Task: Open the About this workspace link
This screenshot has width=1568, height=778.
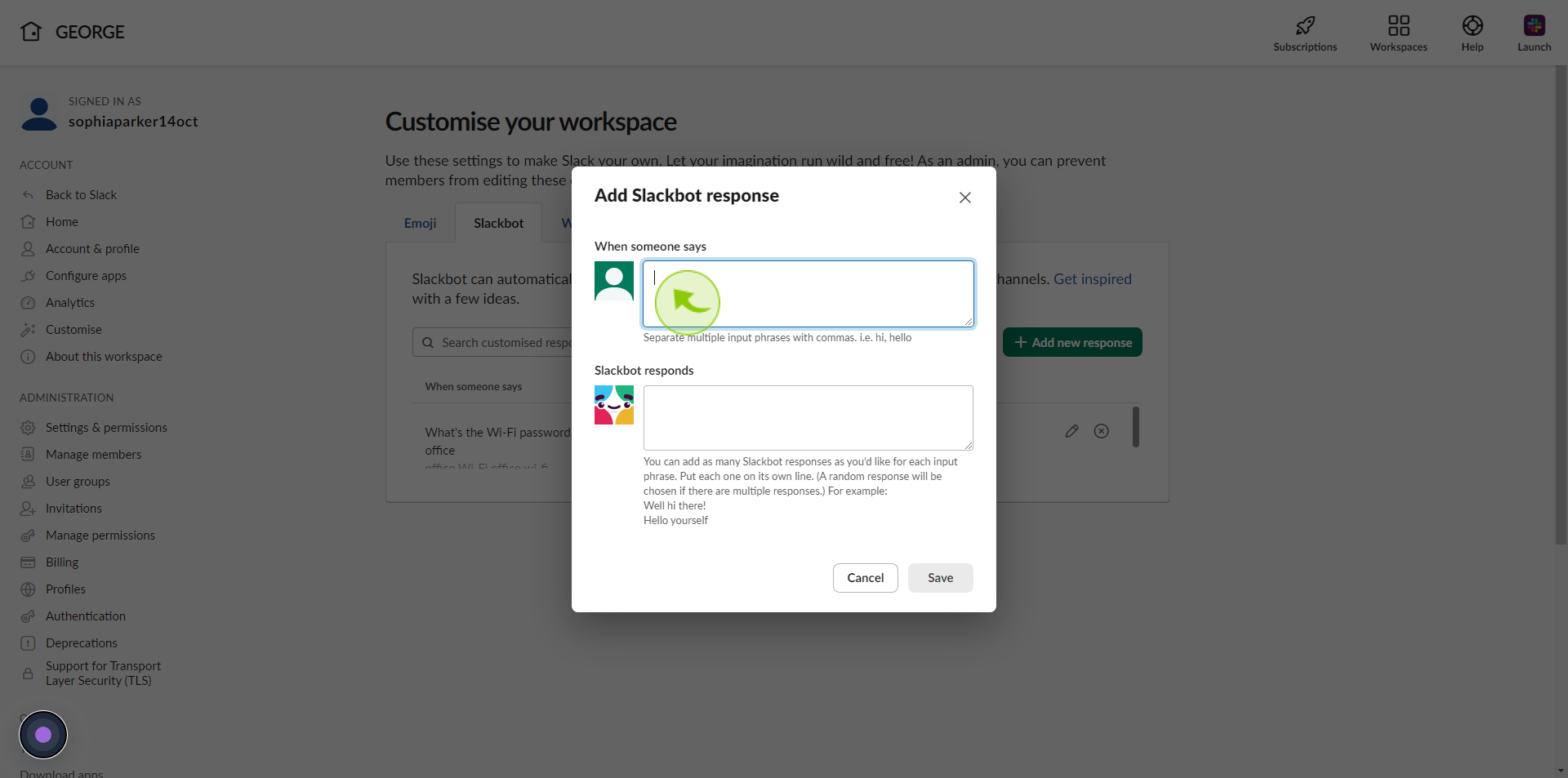Action: (104, 357)
